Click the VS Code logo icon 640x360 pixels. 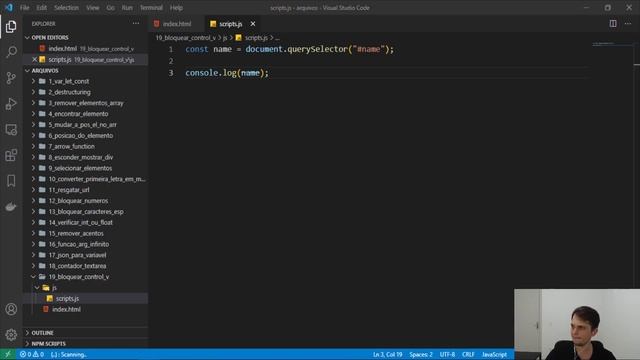[9, 7]
